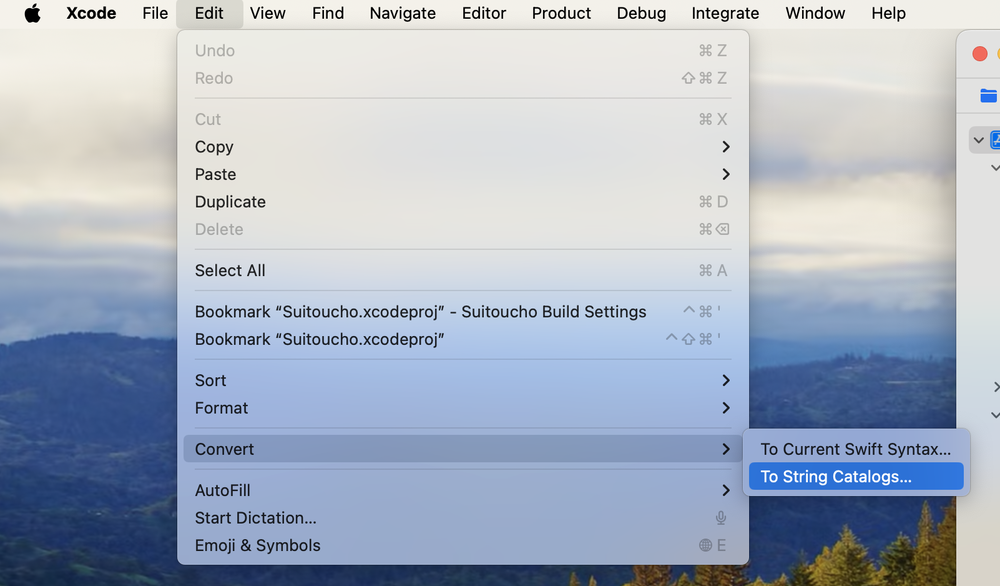The image size is (1000, 586).
Task: Choose Duplicate from the Edit menu
Action: coord(230,202)
